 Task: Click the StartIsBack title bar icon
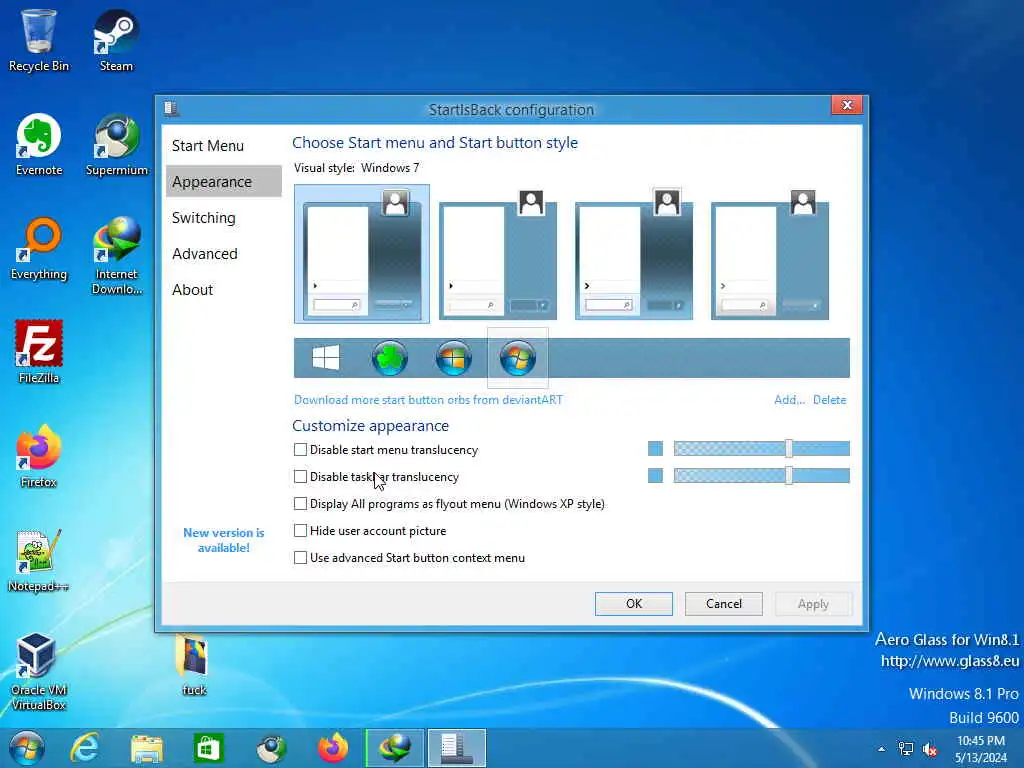point(172,108)
